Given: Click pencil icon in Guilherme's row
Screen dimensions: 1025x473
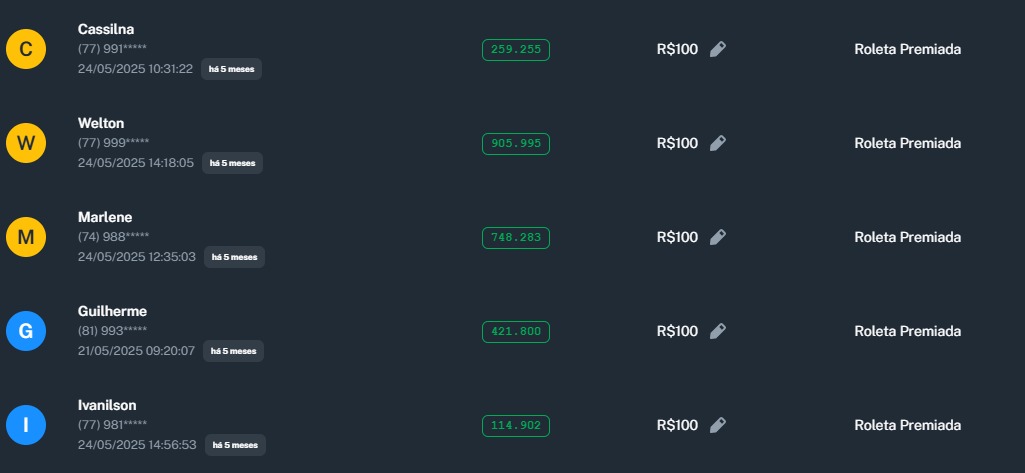Looking at the screenshot, I should click(718, 331).
